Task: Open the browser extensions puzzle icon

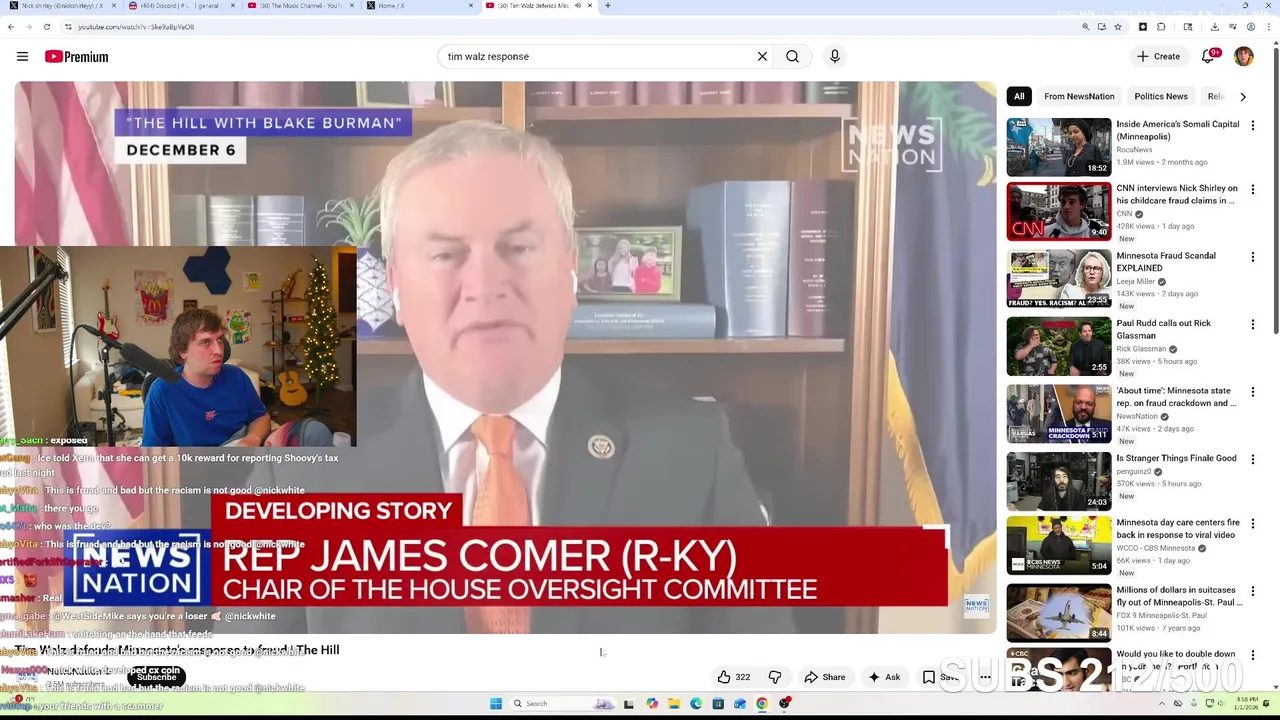Action: point(1161,27)
